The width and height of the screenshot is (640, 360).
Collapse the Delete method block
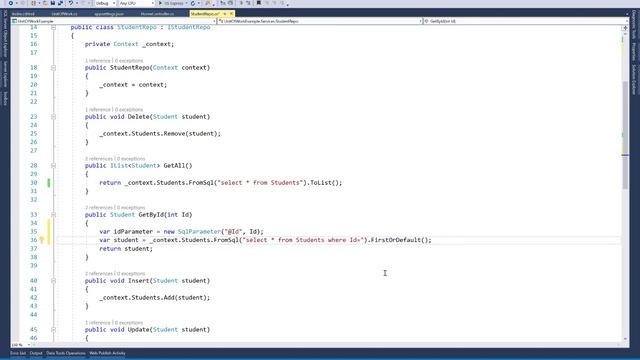(x=53, y=117)
